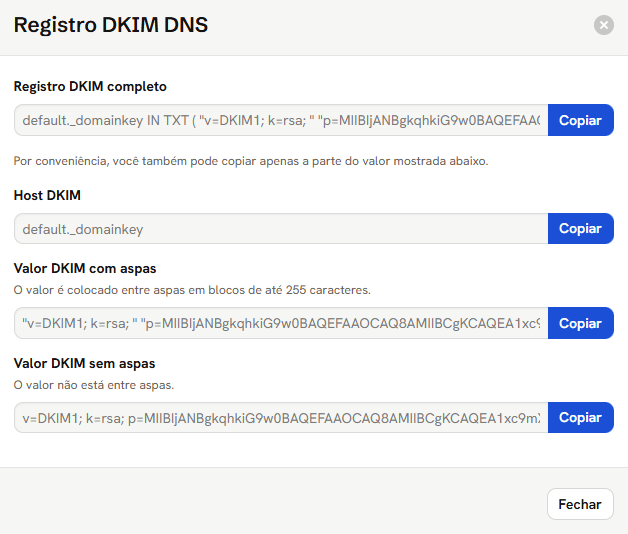
Task: Click inside the Valor DKIM sem aspas field
Action: pyautogui.click(x=281, y=417)
